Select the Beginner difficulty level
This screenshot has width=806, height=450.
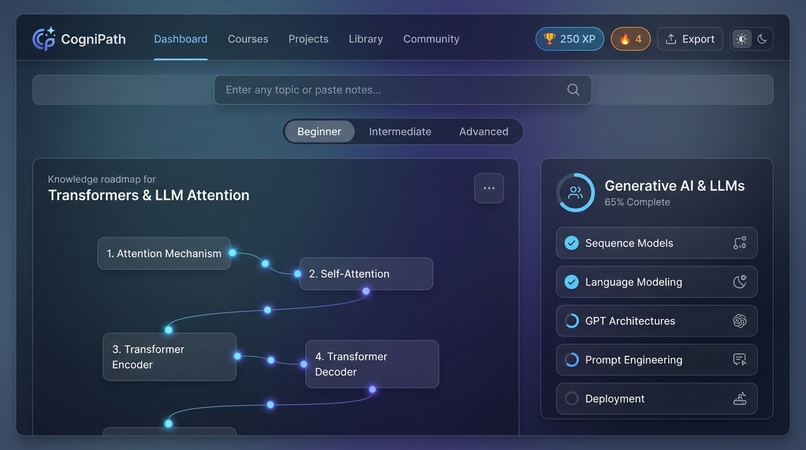(x=319, y=132)
